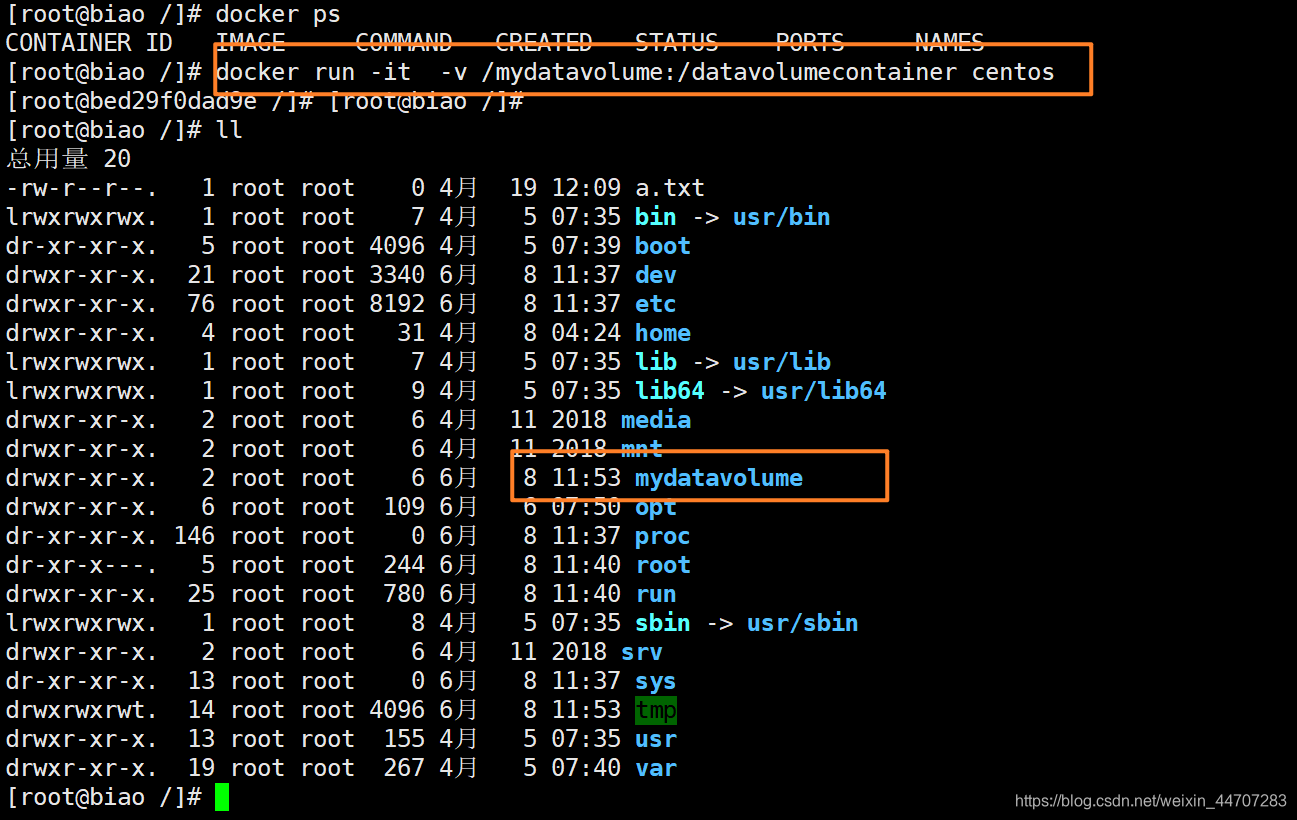Select the 'opt' directory name
This screenshot has width=1297, height=820.
point(656,507)
